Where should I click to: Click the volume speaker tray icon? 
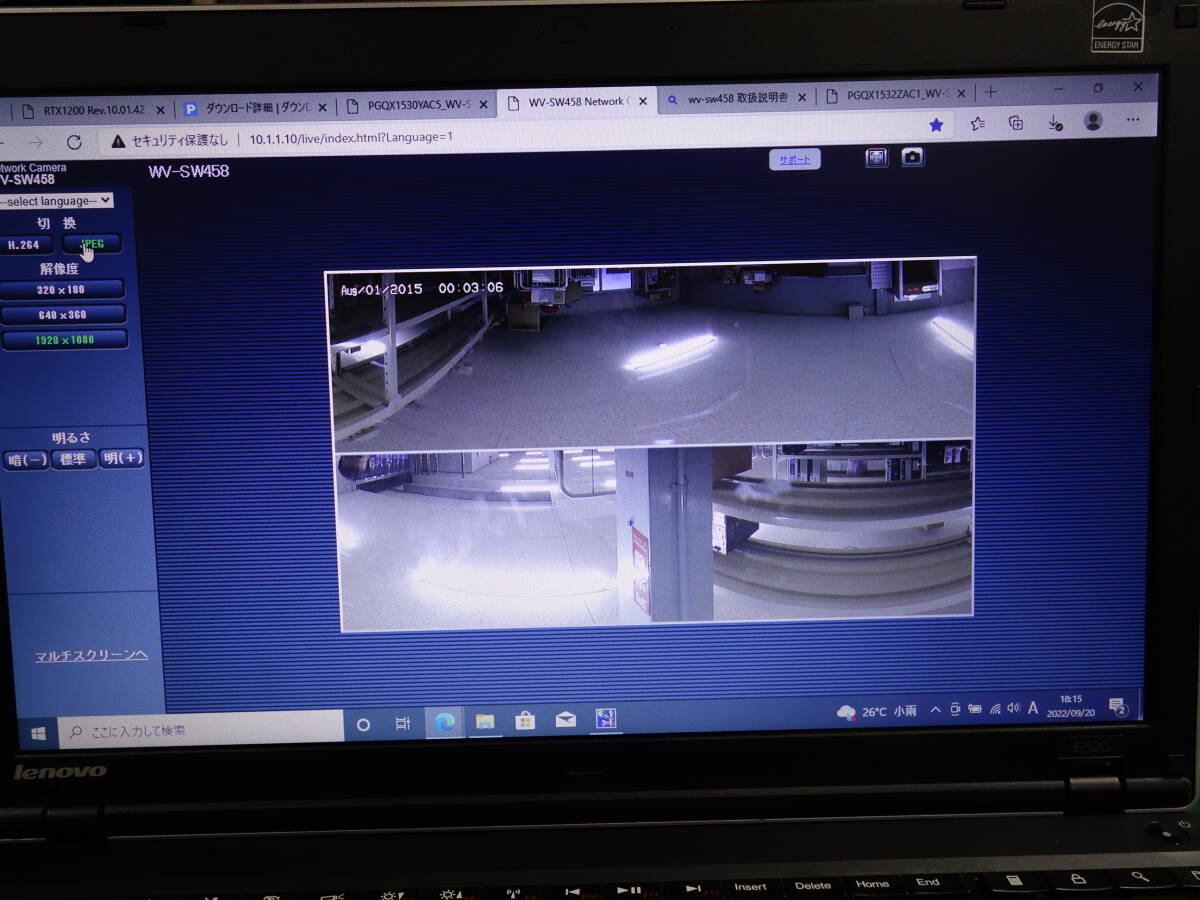(x=1013, y=708)
